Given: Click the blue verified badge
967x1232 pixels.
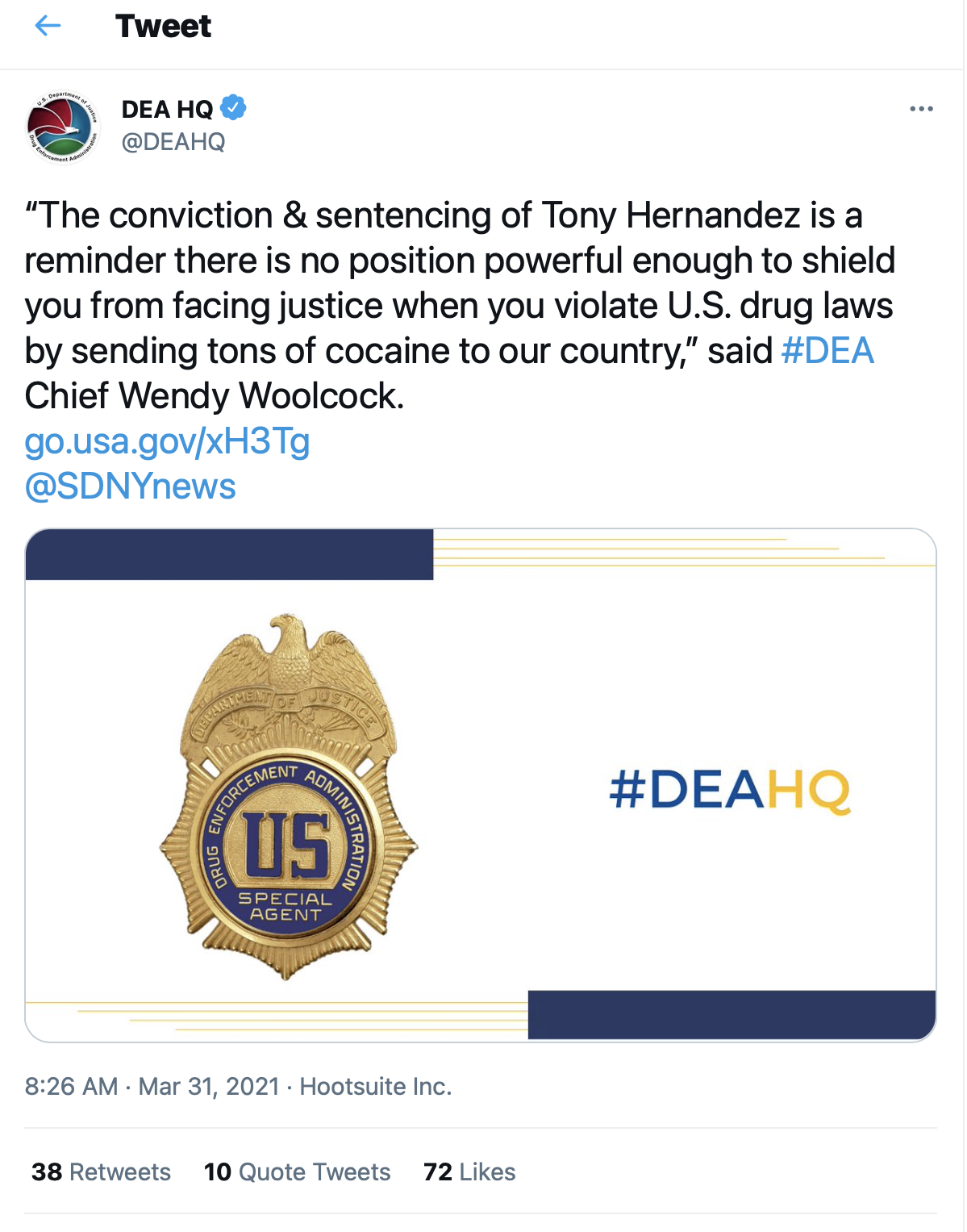Looking at the screenshot, I should (233, 107).
